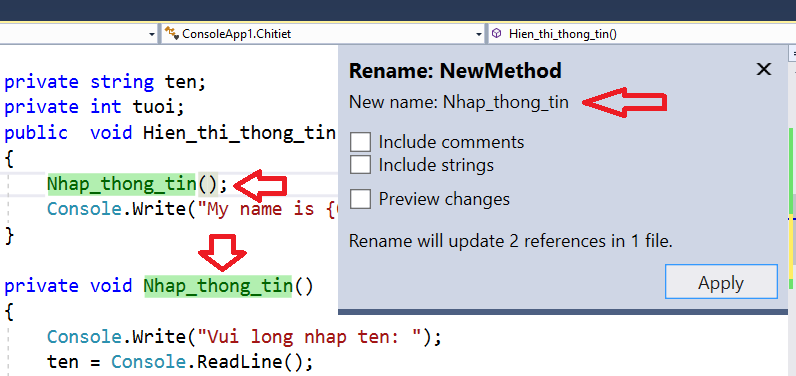Image resolution: width=796 pixels, height=376 pixels.
Task: Click the class icon beside ConsoleApp1.Chitiet
Action: [x=172, y=34]
